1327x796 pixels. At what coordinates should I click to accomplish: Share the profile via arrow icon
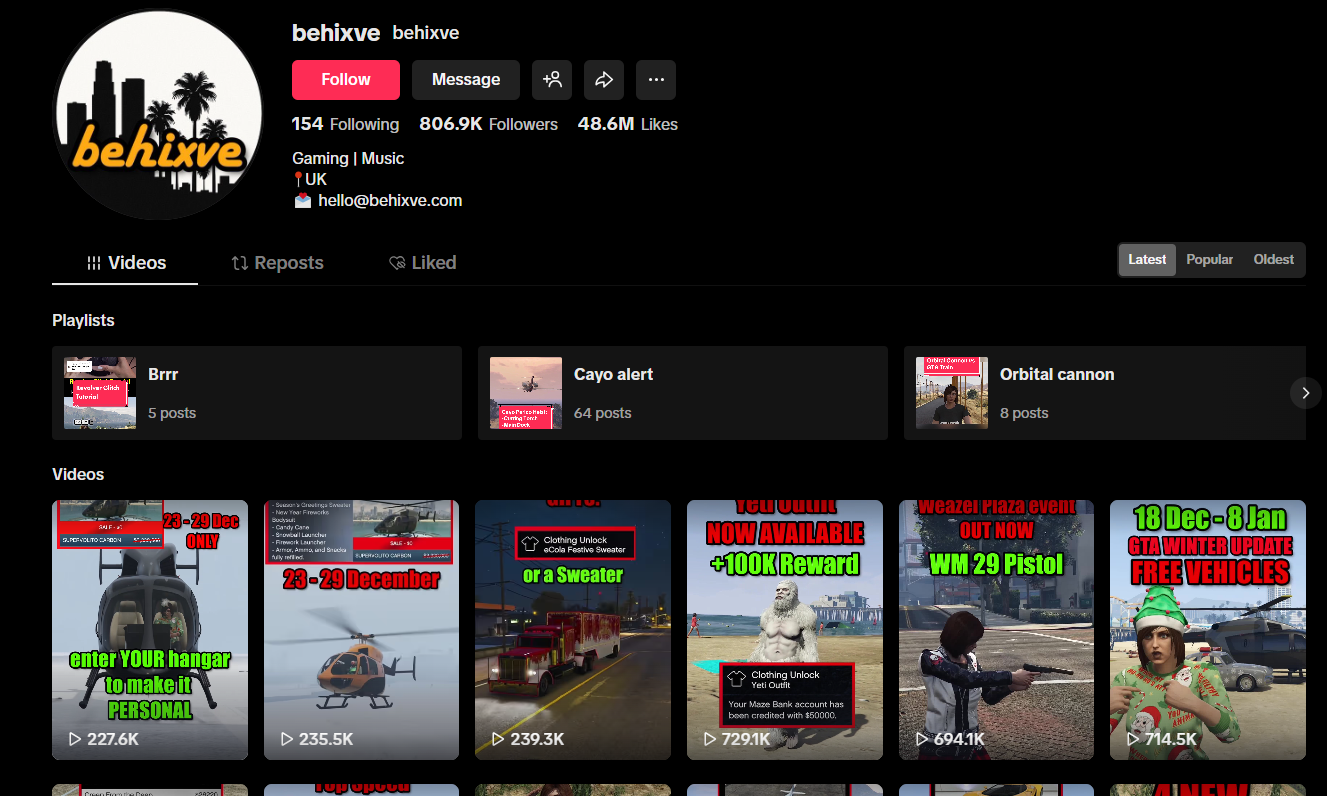pos(604,80)
